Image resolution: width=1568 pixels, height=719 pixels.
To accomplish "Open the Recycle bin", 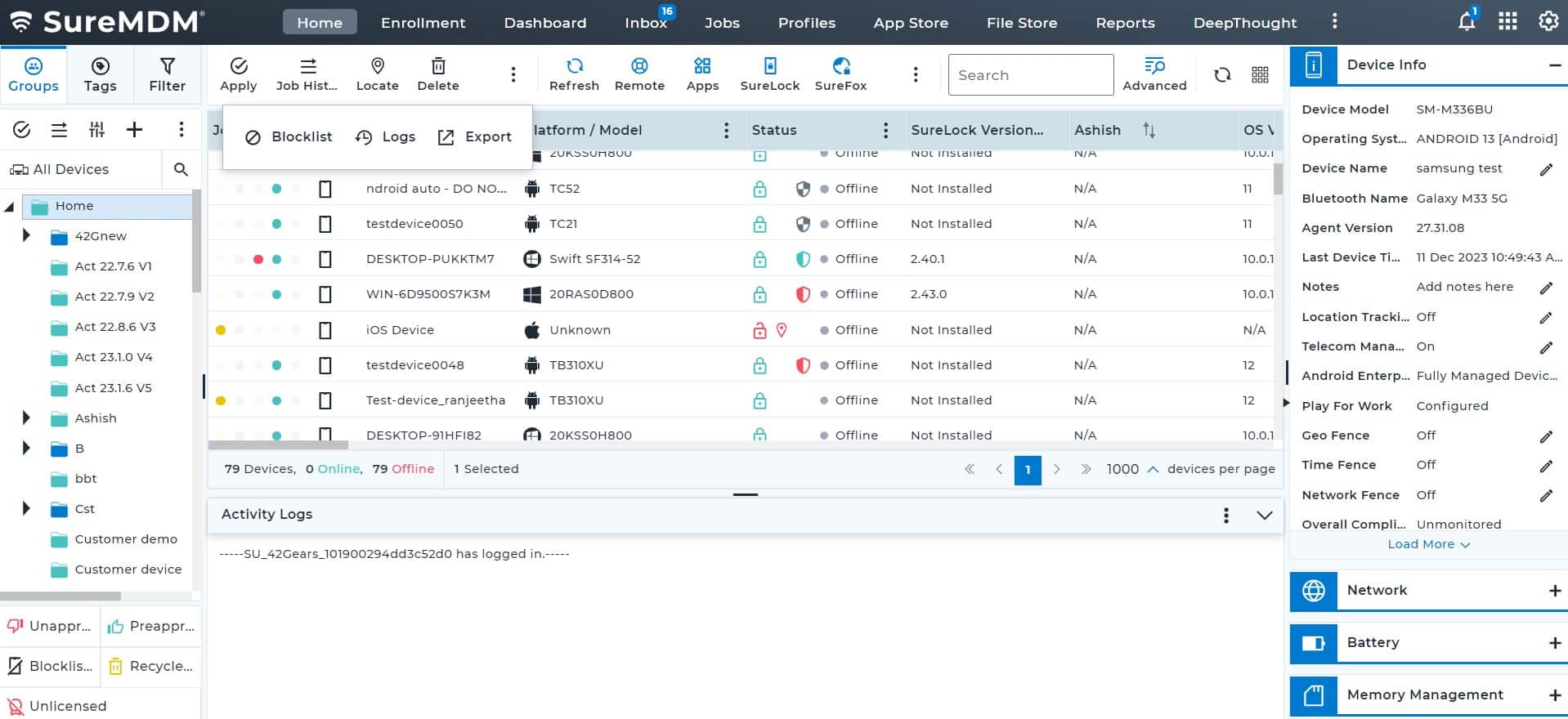I will pyautogui.click(x=151, y=666).
